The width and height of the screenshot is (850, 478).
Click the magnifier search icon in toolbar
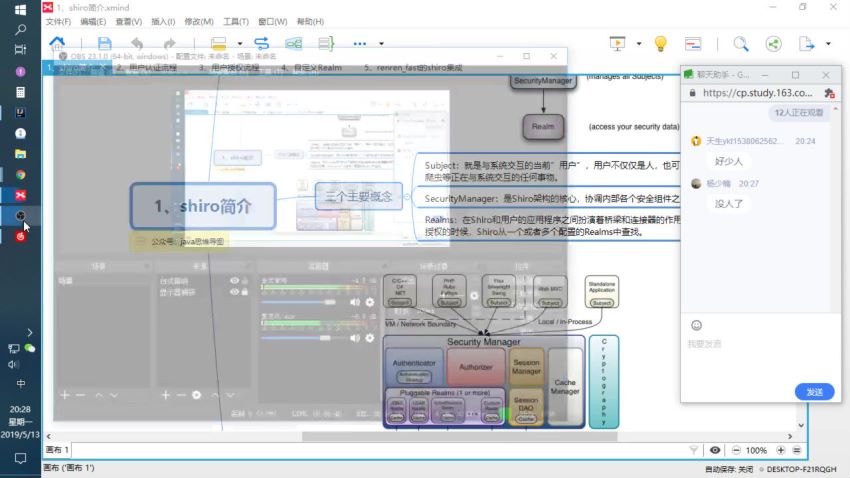(740, 43)
